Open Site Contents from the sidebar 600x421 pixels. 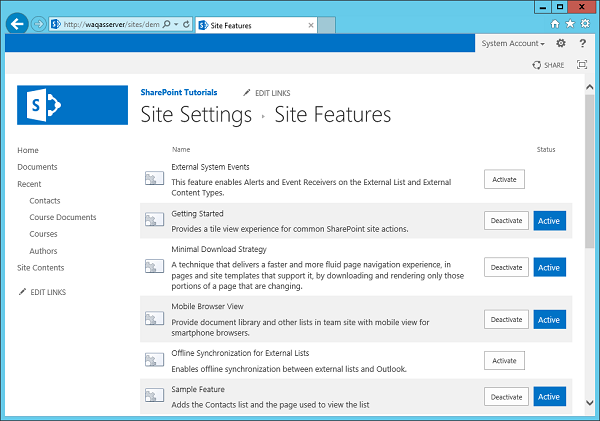tap(40, 268)
